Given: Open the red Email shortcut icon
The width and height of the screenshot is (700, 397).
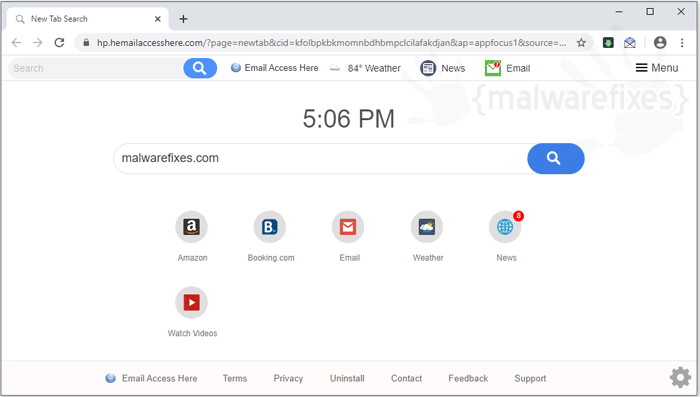Looking at the screenshot, I should [x=348, y=227].
